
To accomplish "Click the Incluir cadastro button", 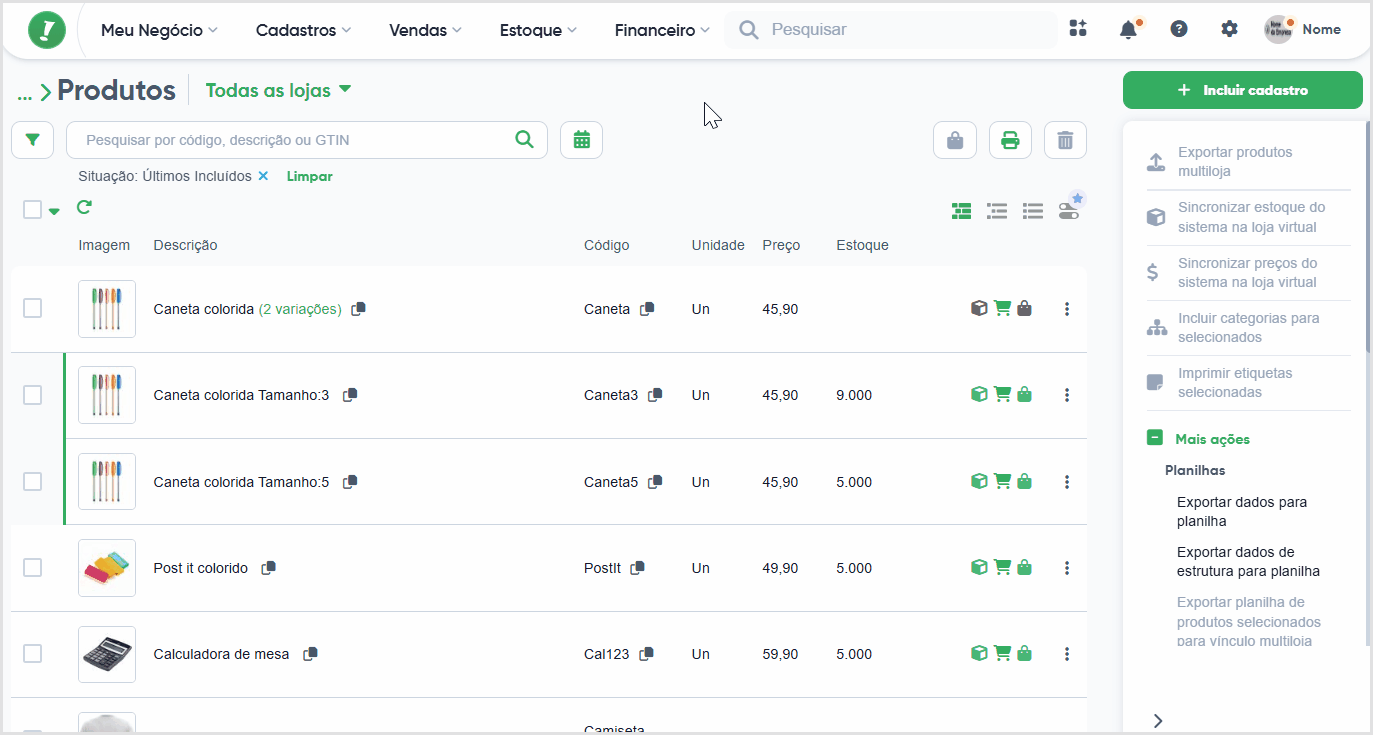I will coord(1242,90).
